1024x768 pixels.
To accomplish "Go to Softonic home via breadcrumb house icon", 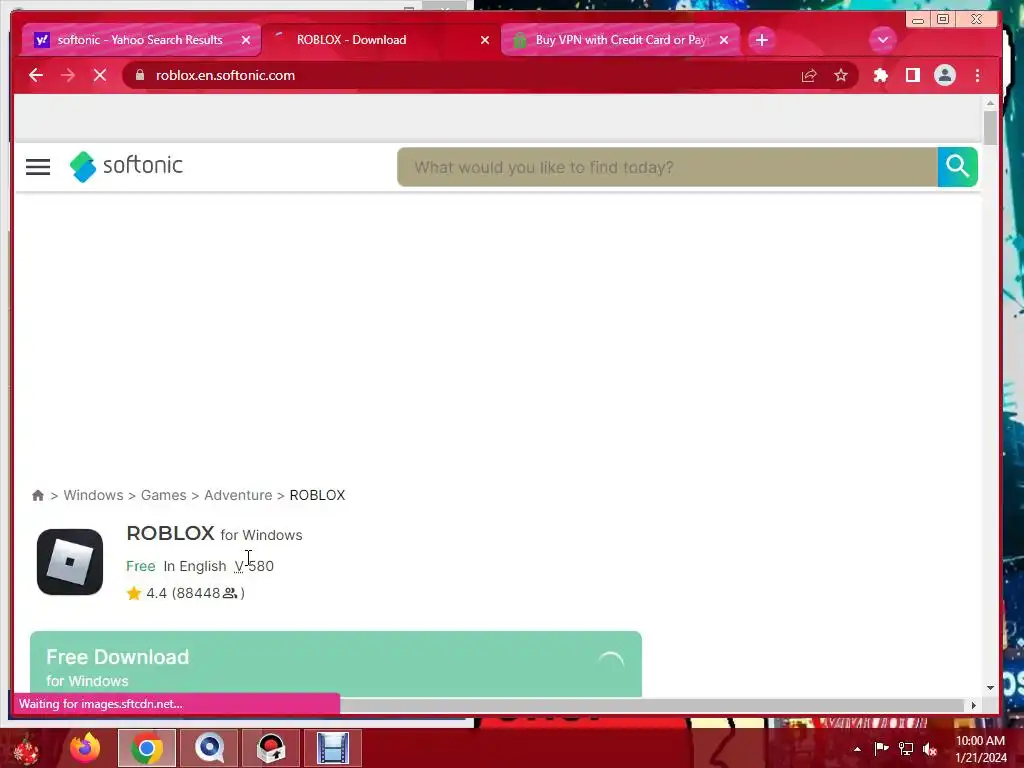I will tap(38, 495).
